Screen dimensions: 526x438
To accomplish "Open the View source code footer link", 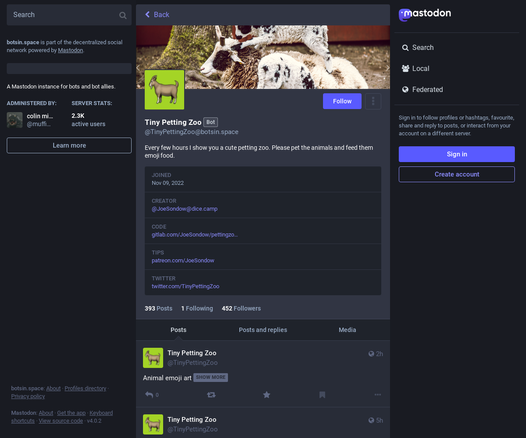I will [x=61, y=421].
